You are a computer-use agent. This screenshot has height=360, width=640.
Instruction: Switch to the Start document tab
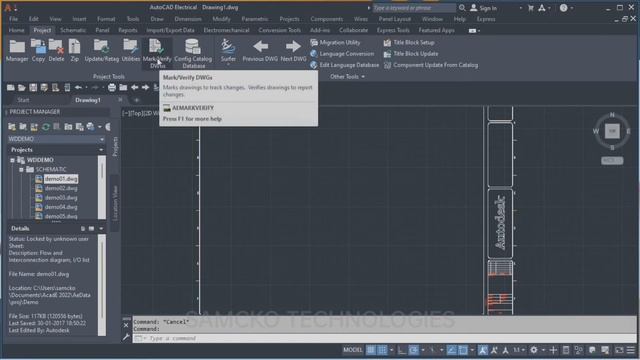coord(23,100)
